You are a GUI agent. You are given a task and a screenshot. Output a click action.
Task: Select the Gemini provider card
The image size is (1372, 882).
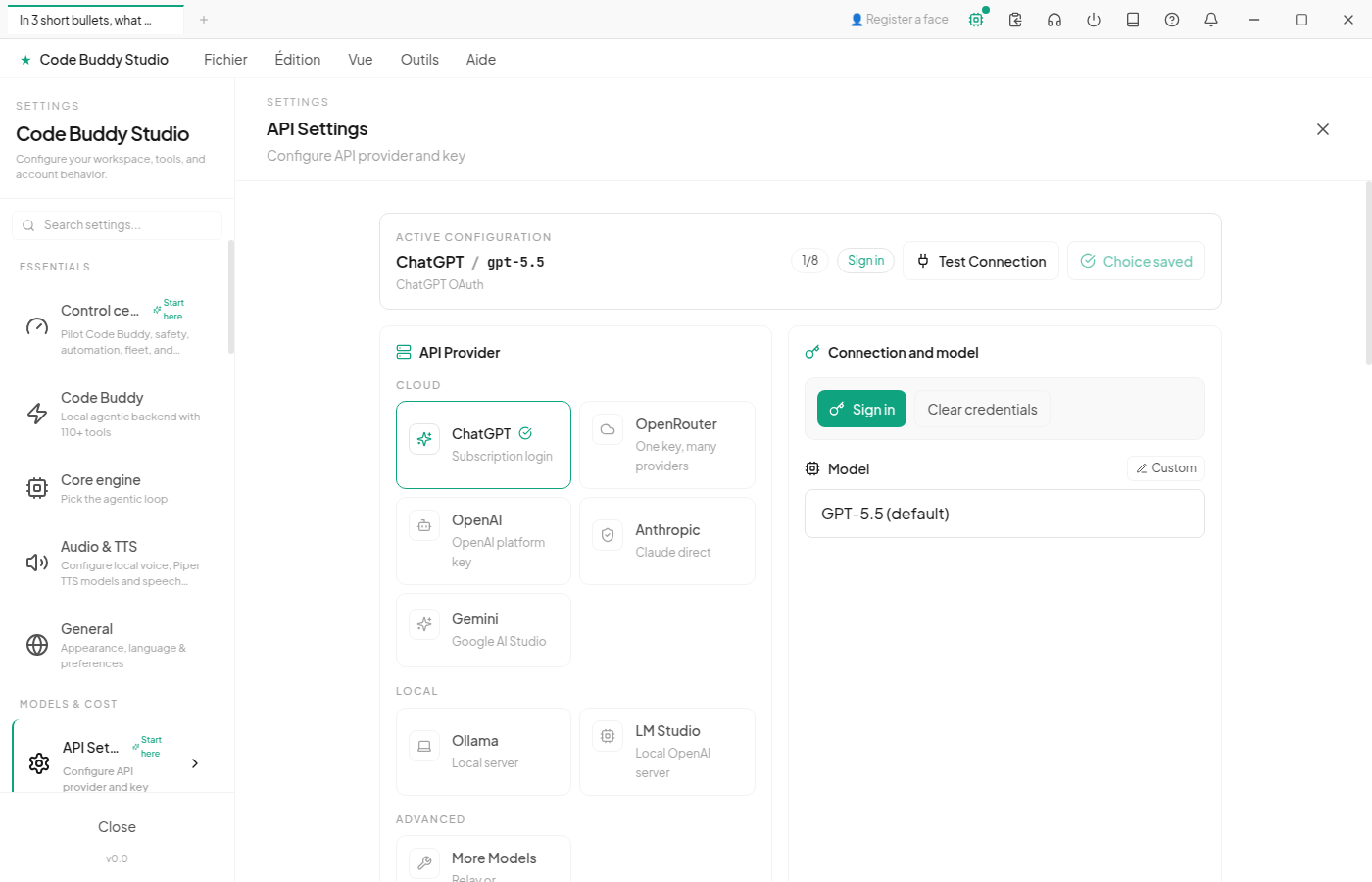[x=483, y=630]
